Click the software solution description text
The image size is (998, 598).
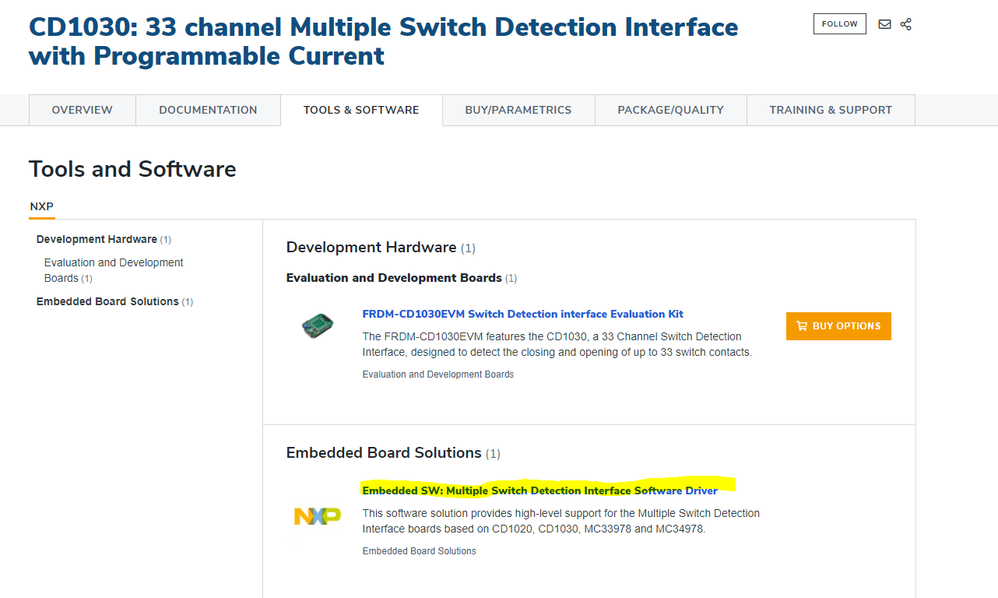[561, 521]
